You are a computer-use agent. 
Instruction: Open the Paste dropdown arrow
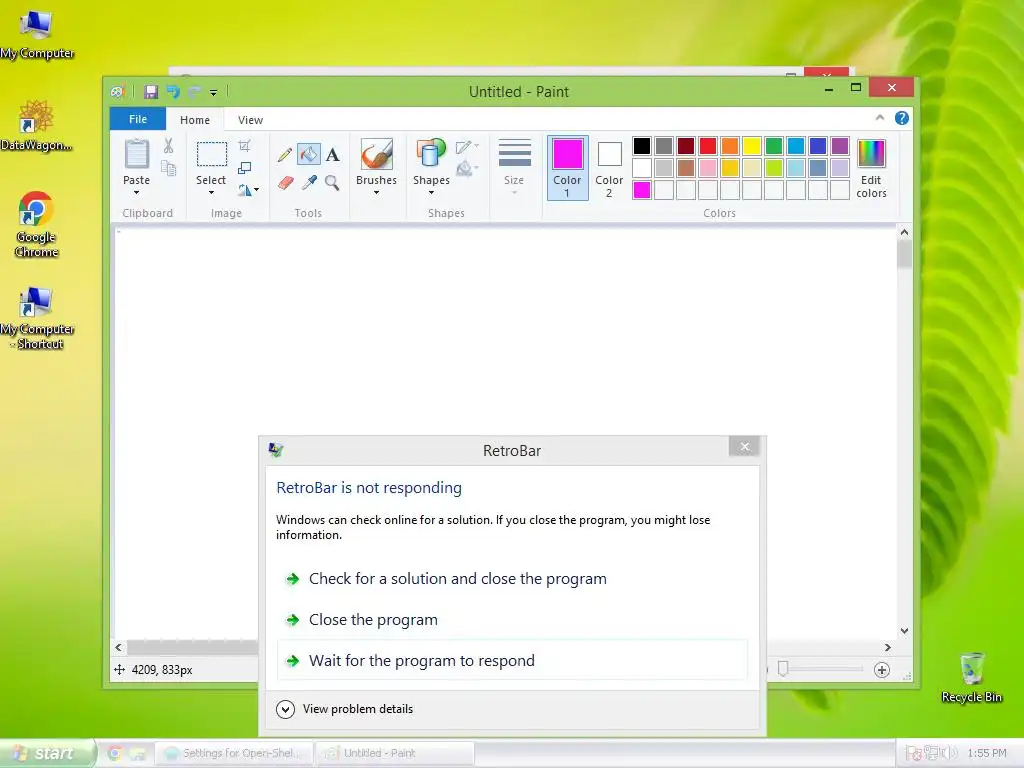click(x=136, y=193)
